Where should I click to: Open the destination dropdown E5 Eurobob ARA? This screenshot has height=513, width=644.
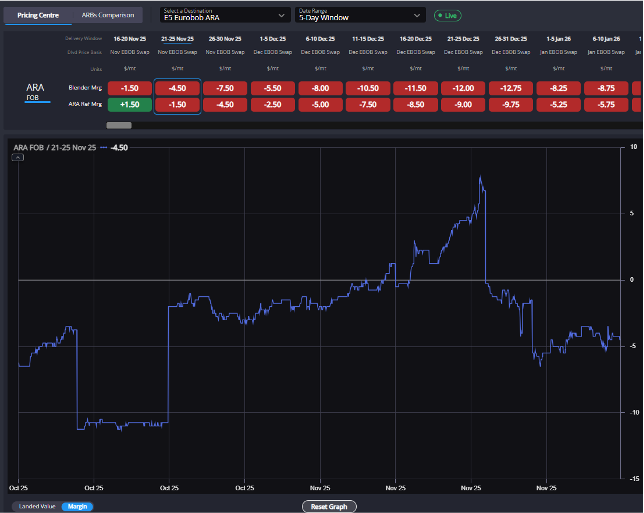(x=225, y=15)
